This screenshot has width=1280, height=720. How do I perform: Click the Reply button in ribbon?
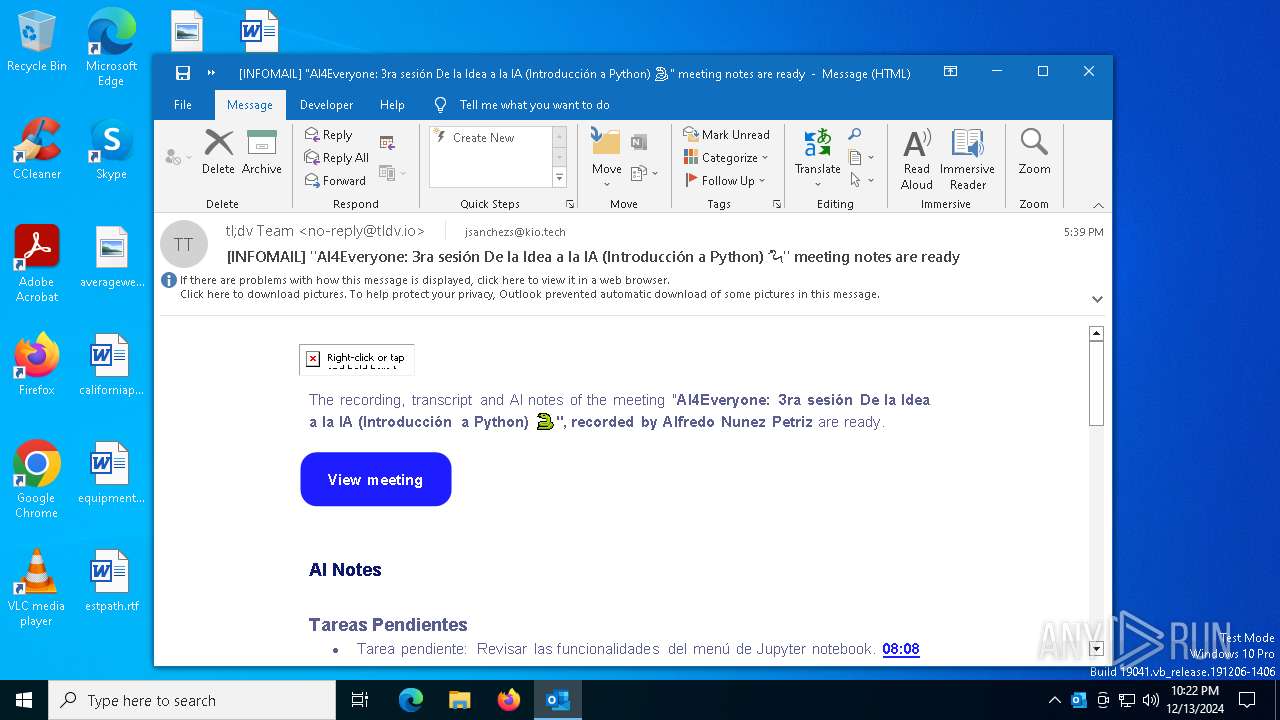point(329,135)
